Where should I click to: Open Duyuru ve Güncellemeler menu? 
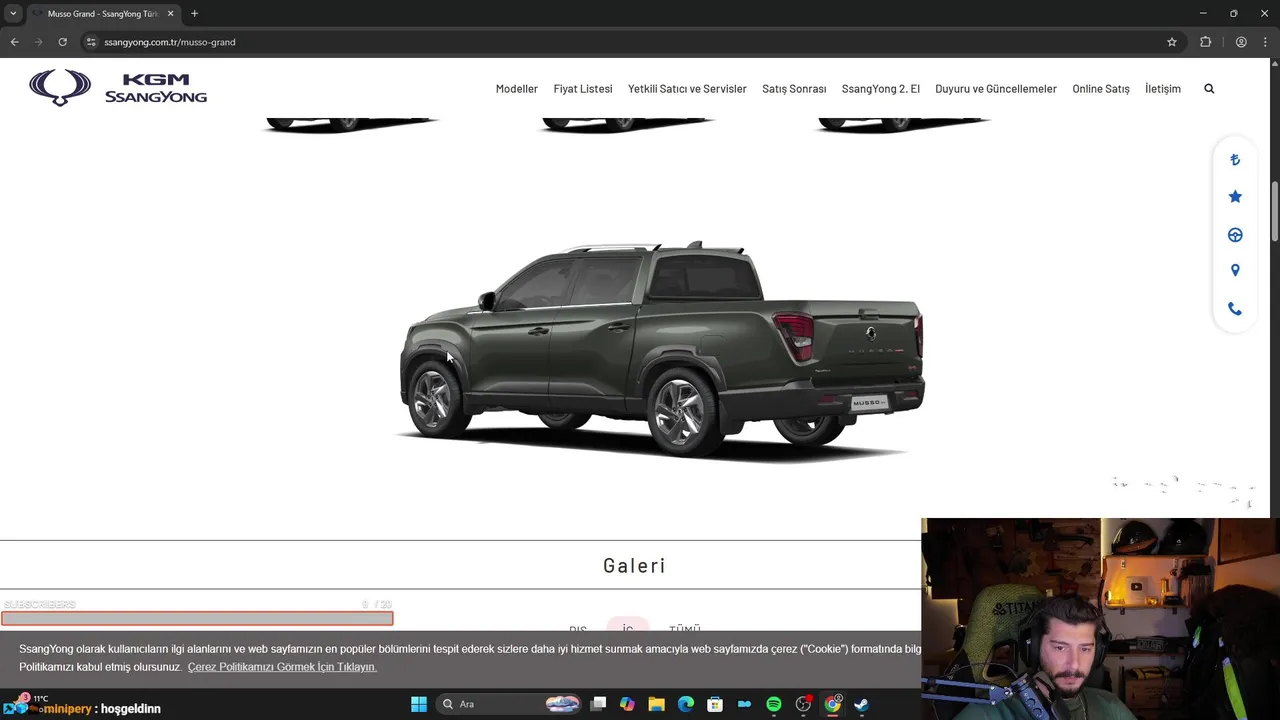[996, 89]
